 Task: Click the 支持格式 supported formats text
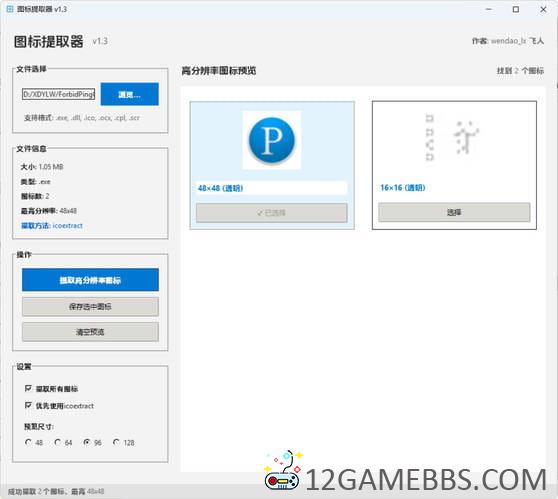pyautogui.click(x=82, y=117)
